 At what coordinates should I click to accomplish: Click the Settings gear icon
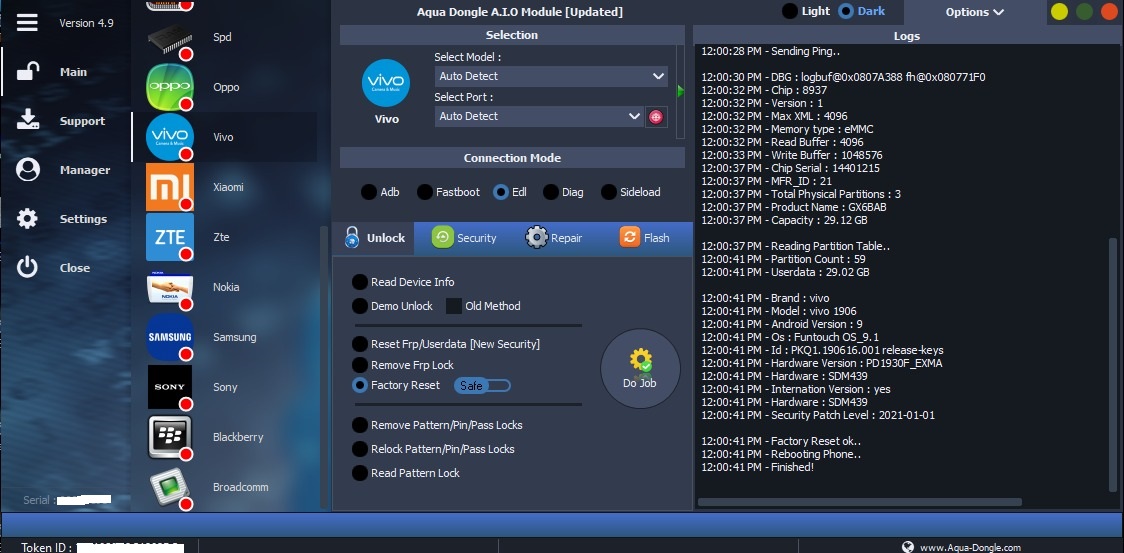(27, 219)
